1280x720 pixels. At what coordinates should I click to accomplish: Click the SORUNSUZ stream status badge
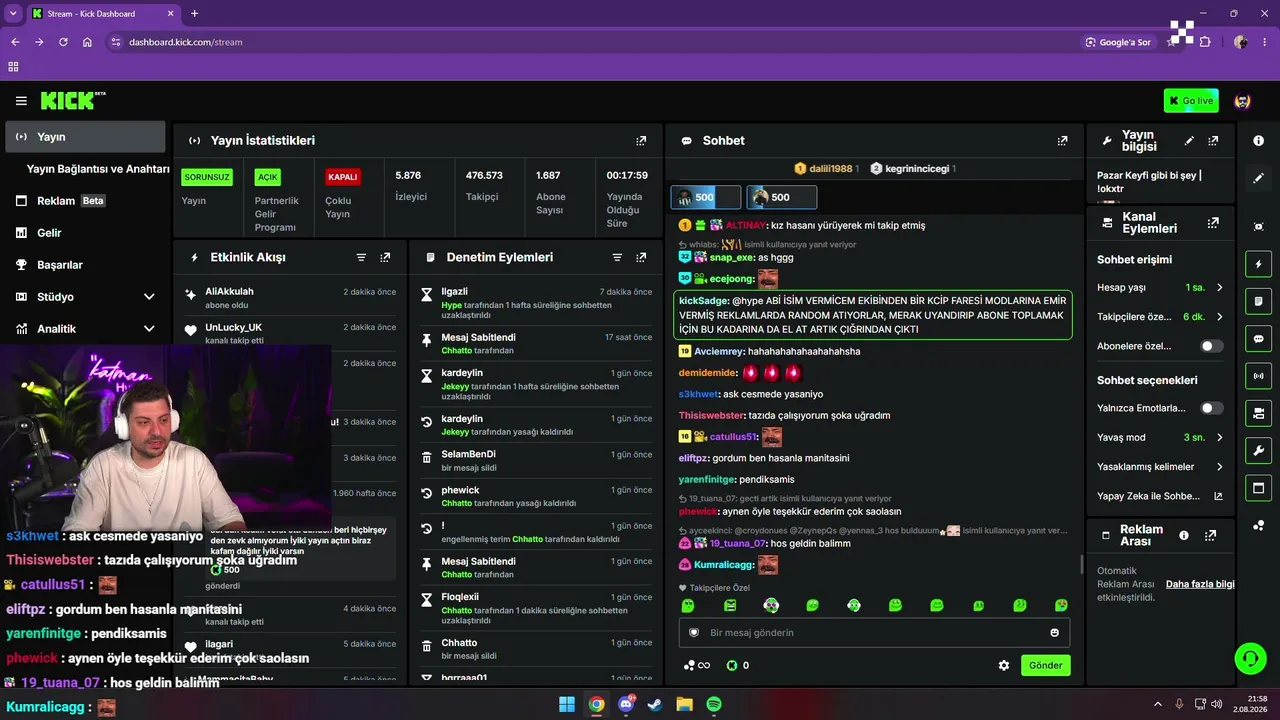pyautogui.click(x=207, y=177)
